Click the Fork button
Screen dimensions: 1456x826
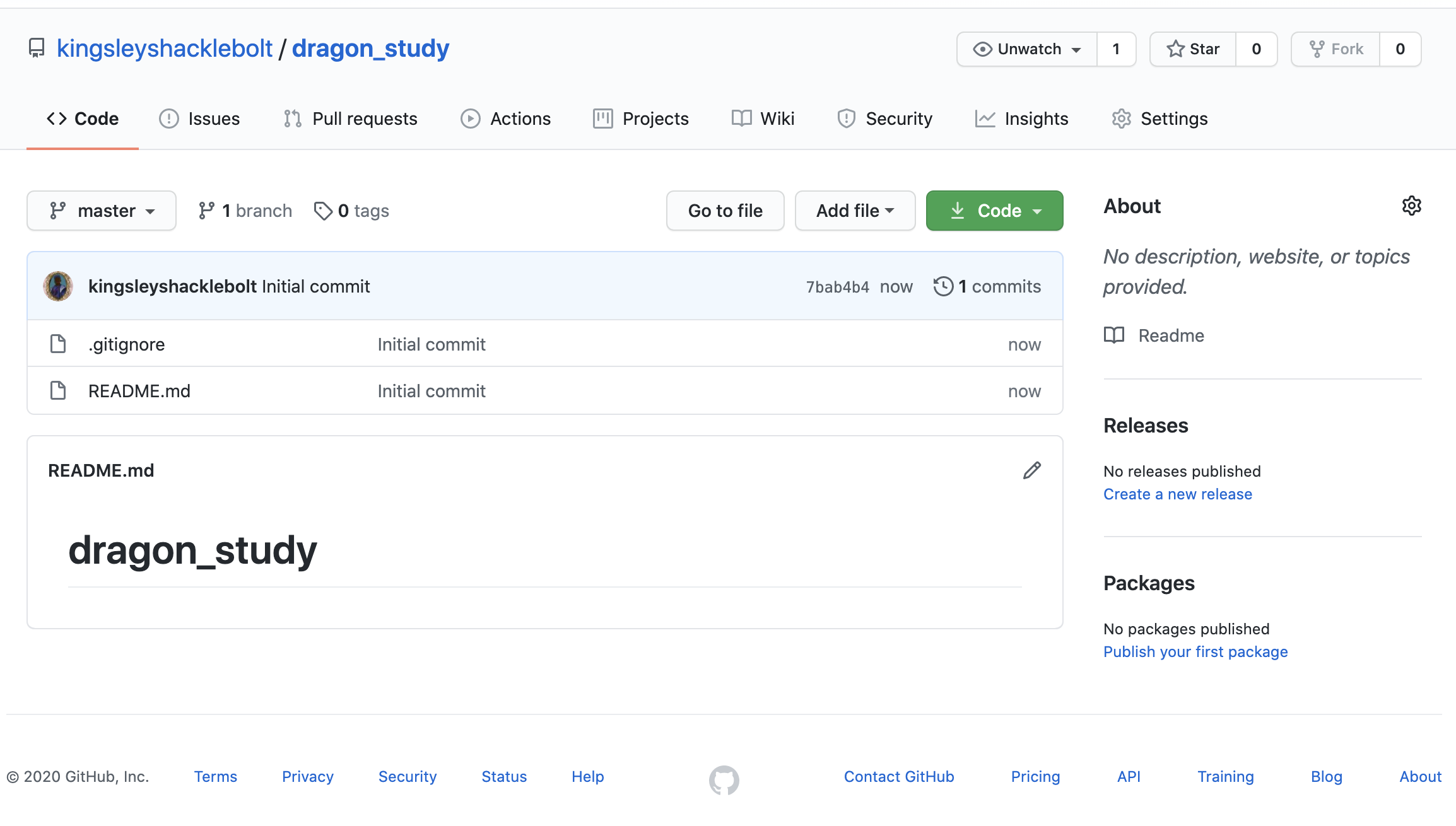(1336, 49)
